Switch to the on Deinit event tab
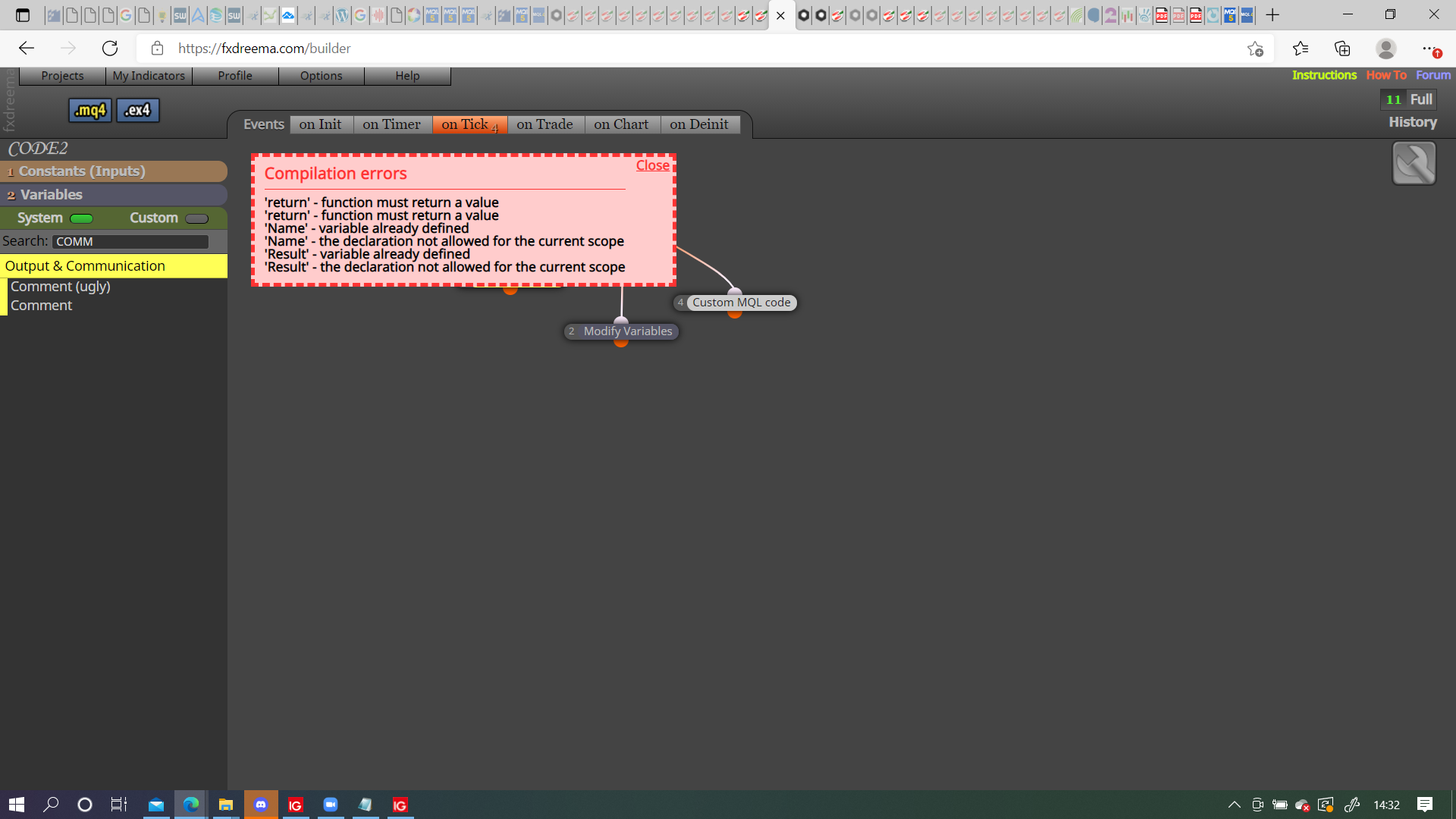This screenshot has width=1456, height=819. (699, 124)
